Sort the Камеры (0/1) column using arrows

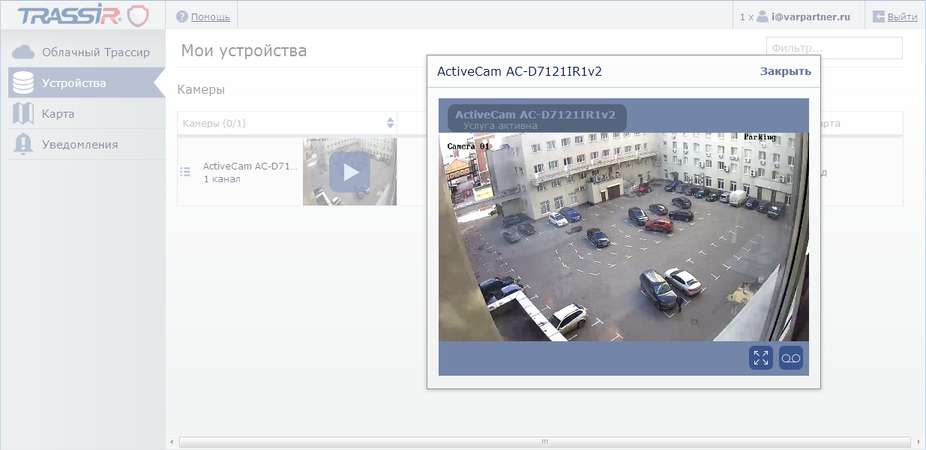390,123
